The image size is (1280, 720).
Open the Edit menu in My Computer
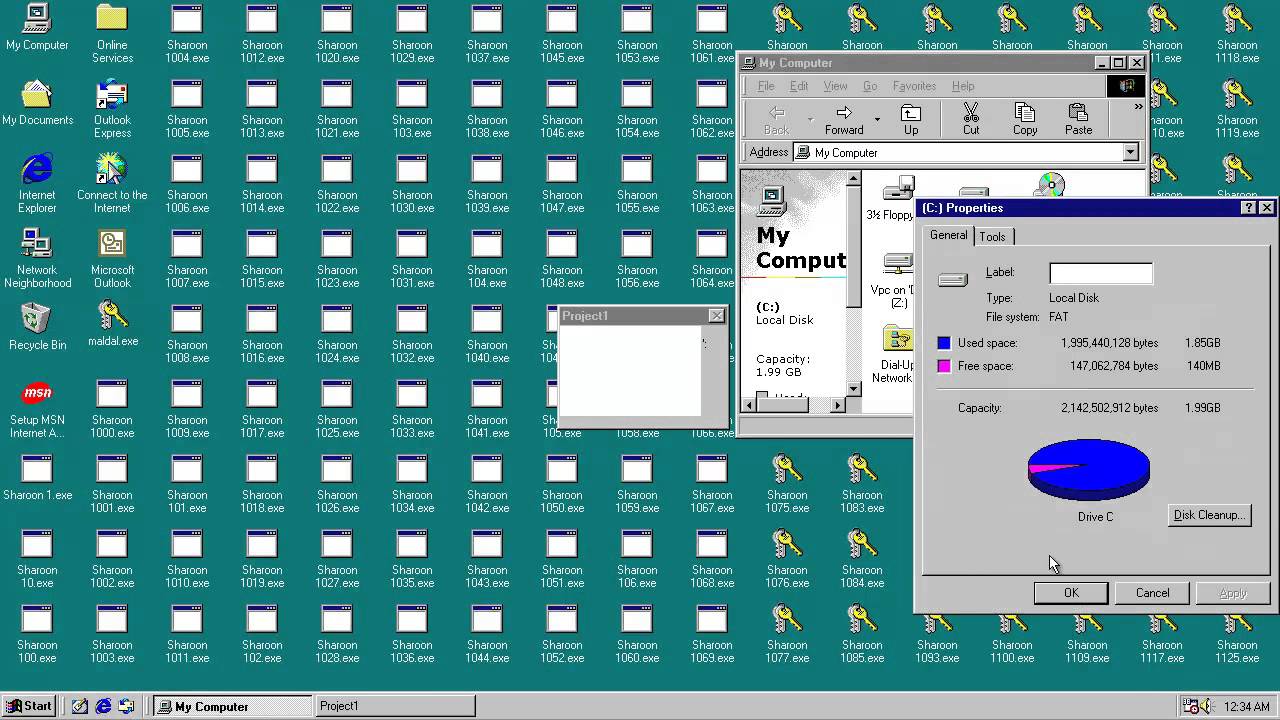coord(799,86)
